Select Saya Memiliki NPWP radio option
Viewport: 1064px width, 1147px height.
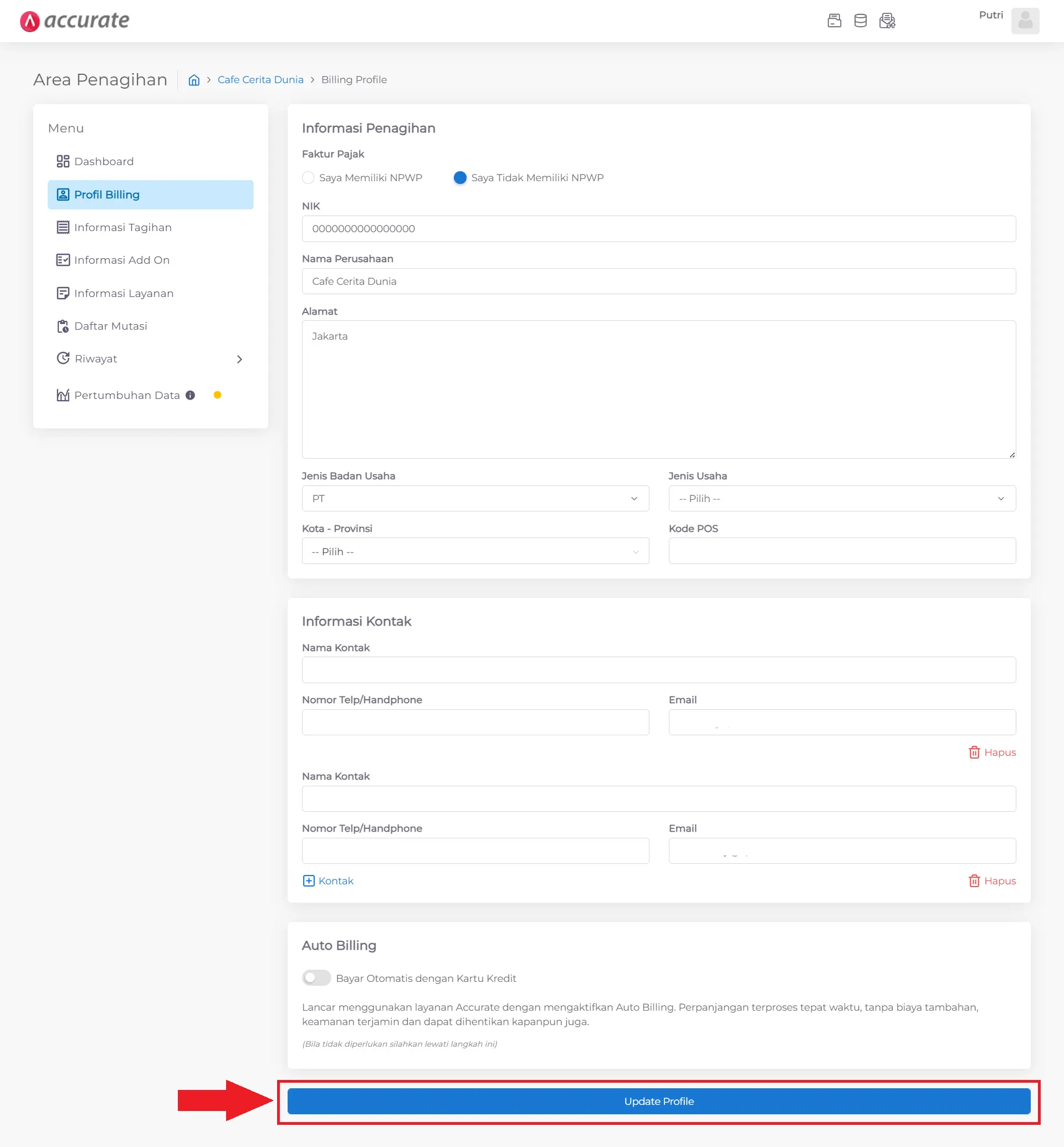click(x=309, y=178)
